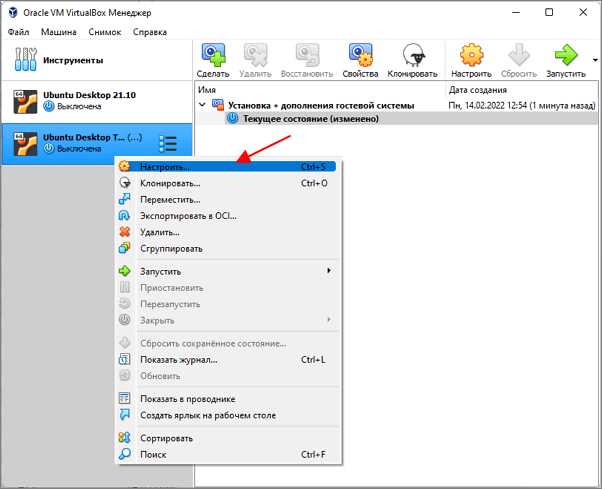The height and width of the screenshot is (489, 602).
Task: Choose Показать в проводнике in the context menu
Action: tap(228, 399)
